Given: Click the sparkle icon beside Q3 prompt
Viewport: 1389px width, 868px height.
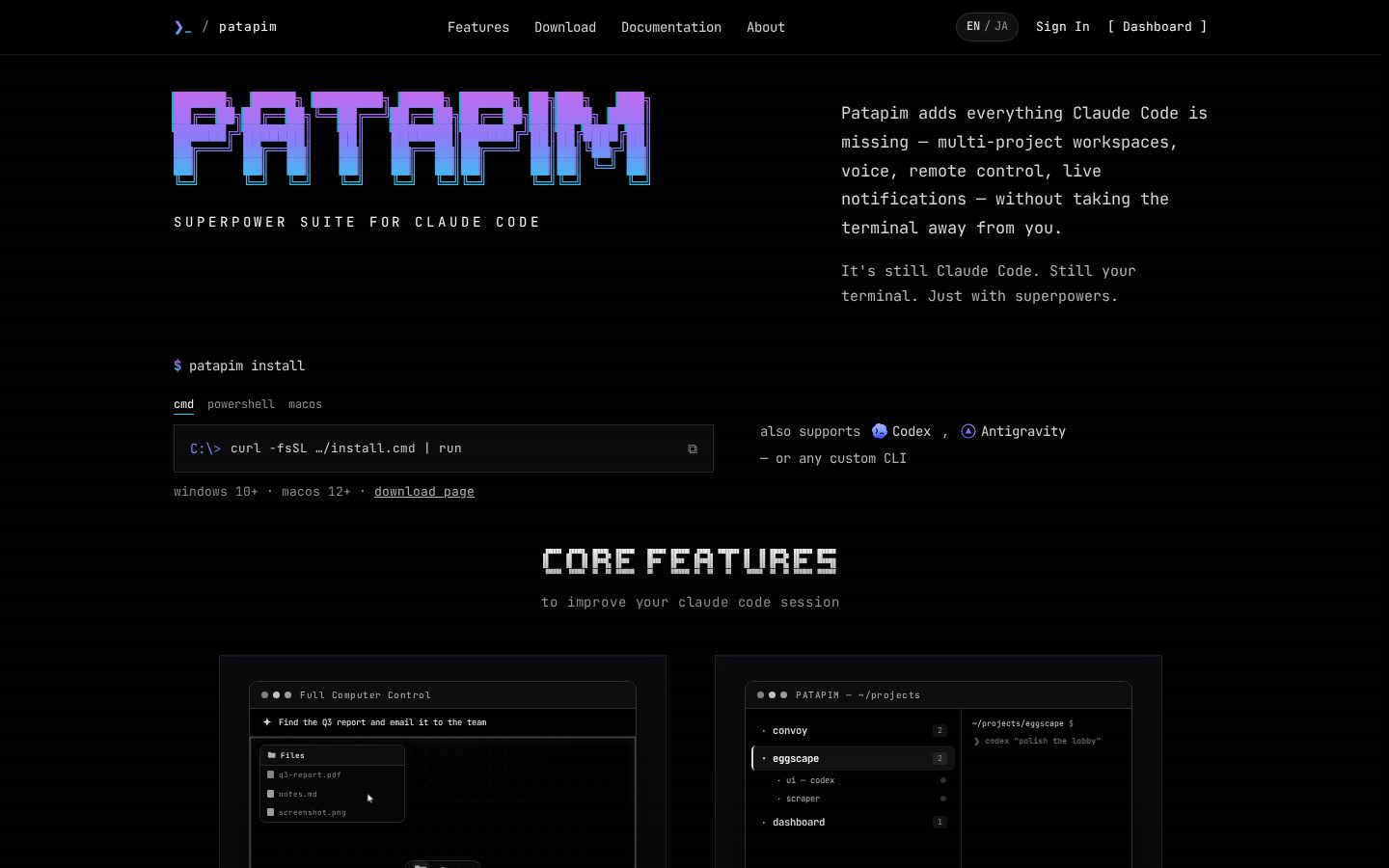Looking at the screenshot, I should click(x=267, y=721).
